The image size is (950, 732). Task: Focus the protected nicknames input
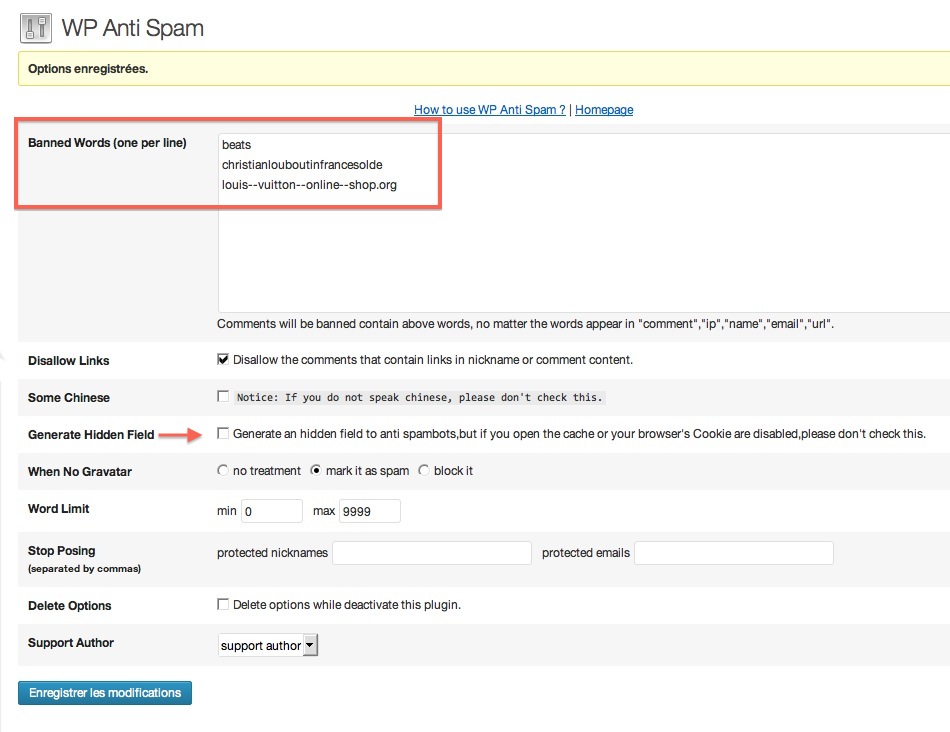[x=432, y=553]
